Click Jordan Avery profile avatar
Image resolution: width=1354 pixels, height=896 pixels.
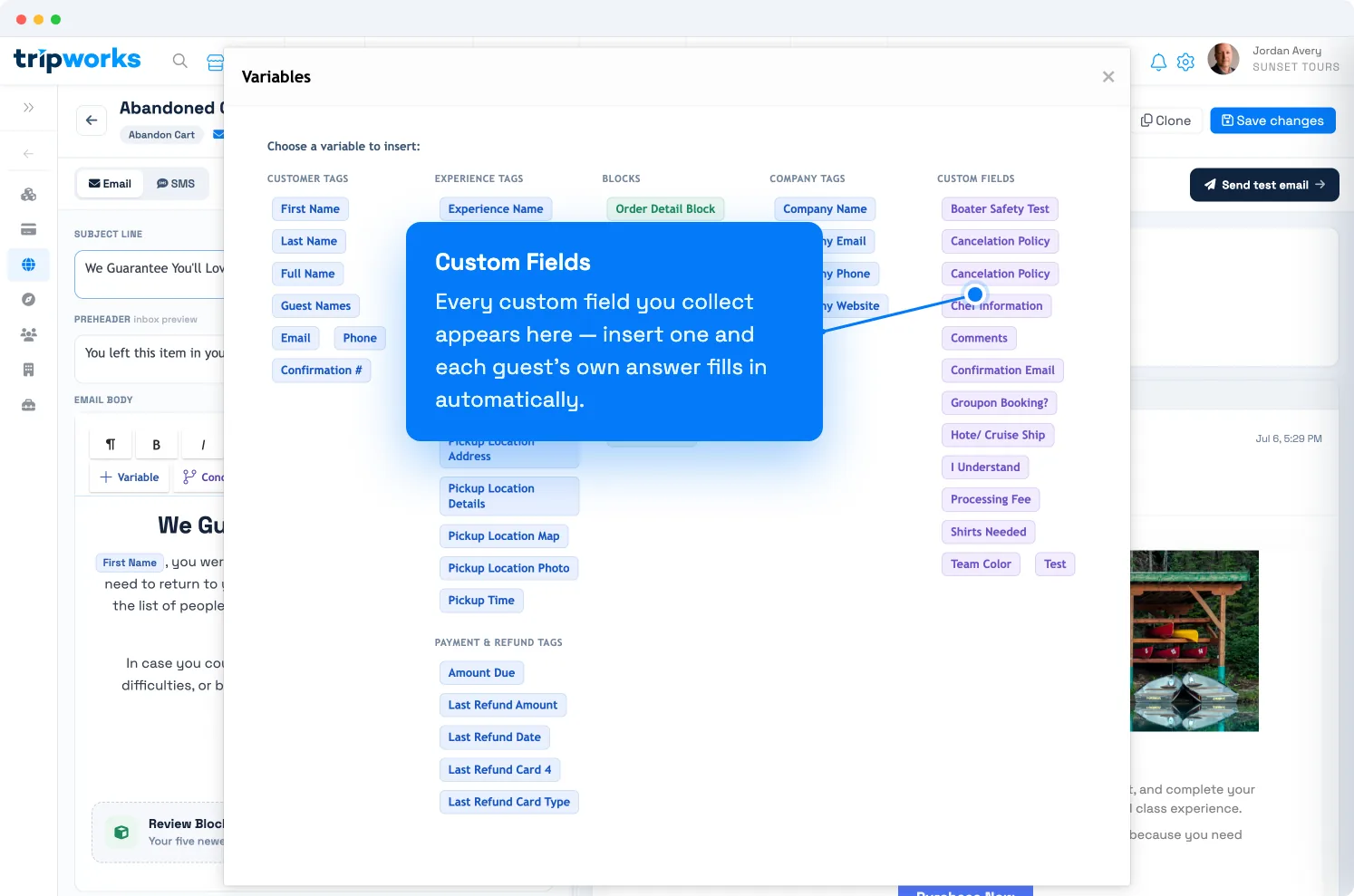coord(1223,59)
